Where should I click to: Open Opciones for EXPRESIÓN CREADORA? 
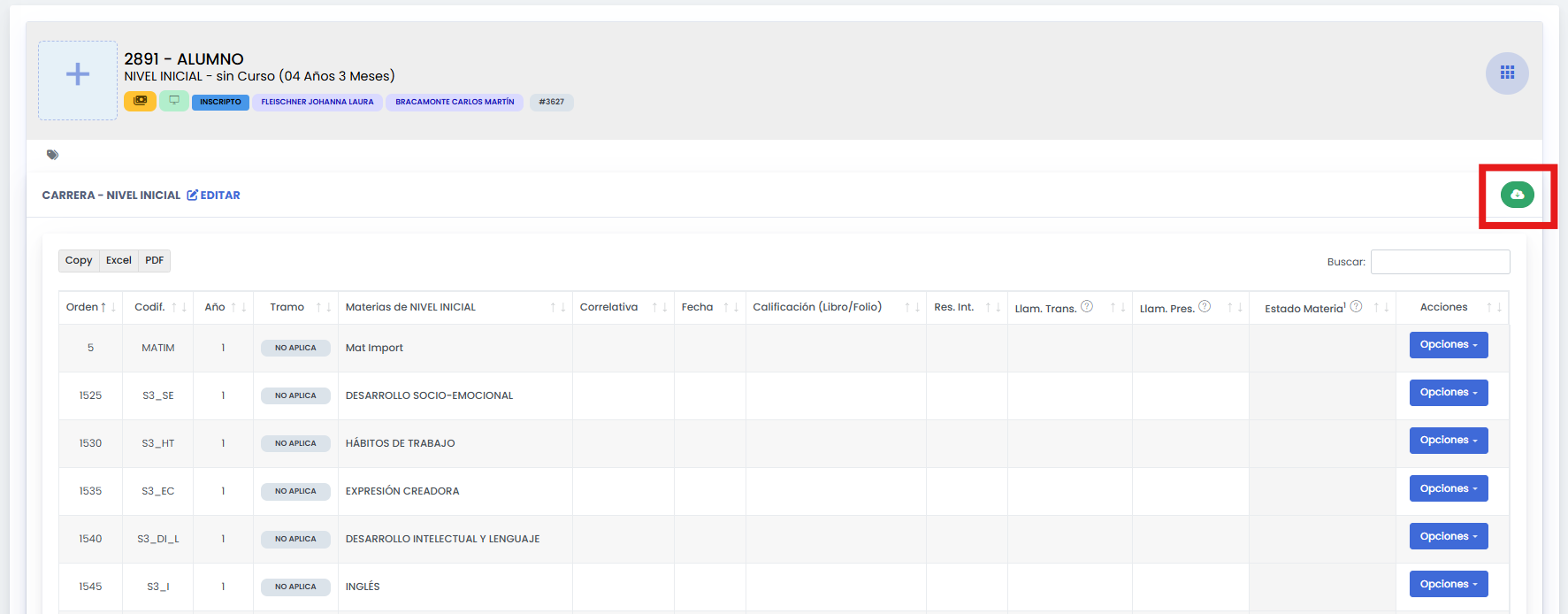(1449, 488)
